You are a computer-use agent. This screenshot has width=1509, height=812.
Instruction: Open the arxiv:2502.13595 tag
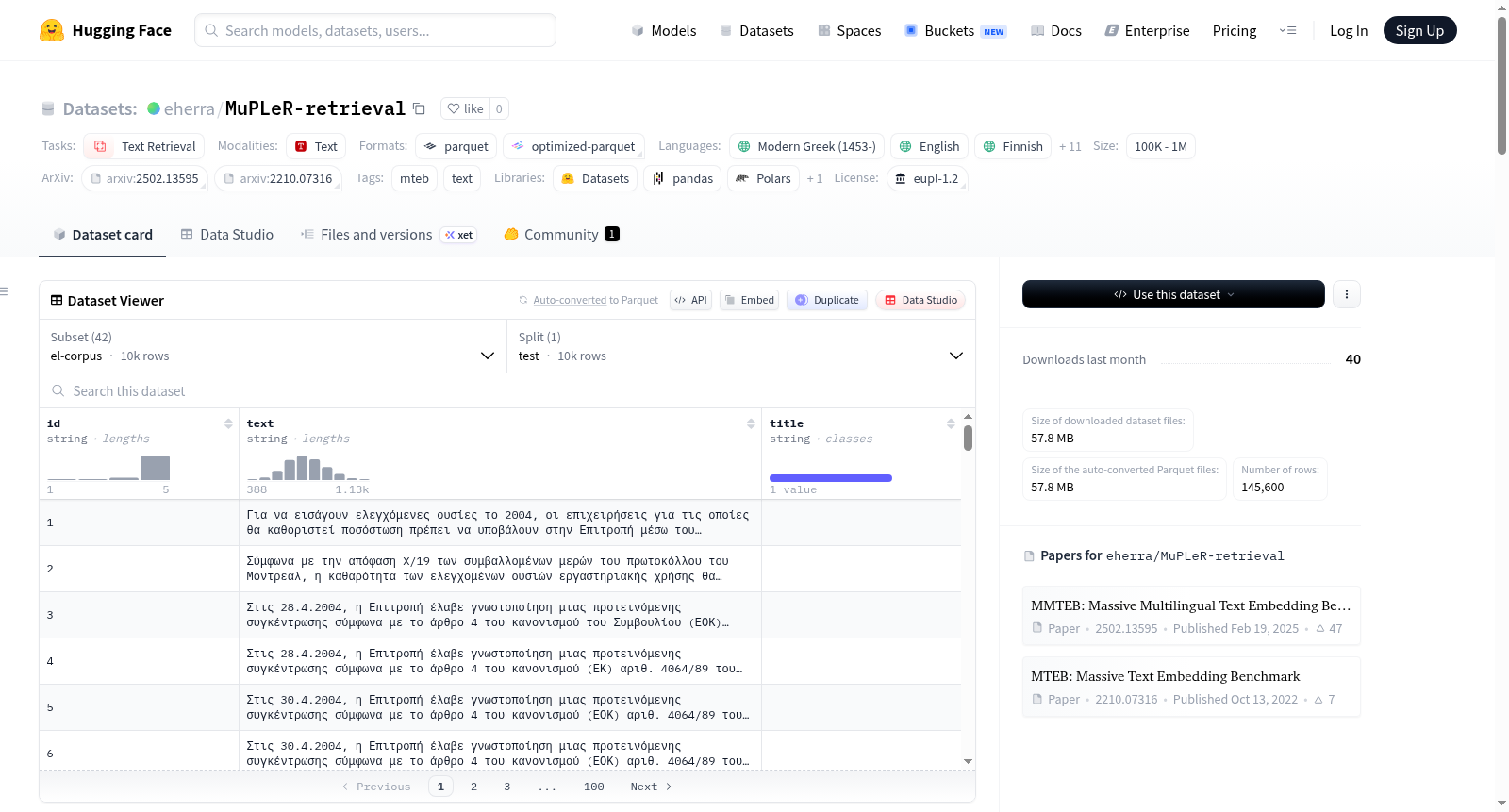pyautogui.click(x=144, y=178)
